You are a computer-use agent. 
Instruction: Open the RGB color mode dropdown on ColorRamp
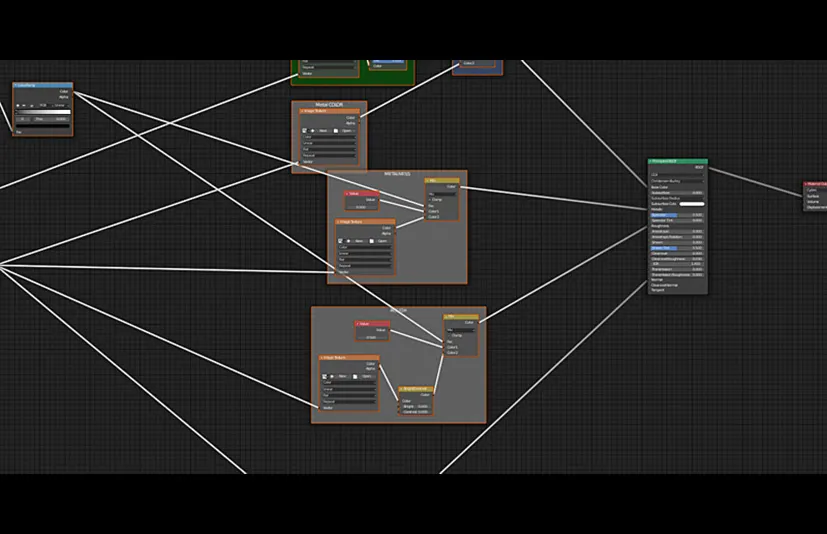pyautogui.click(x=44, y=106)
